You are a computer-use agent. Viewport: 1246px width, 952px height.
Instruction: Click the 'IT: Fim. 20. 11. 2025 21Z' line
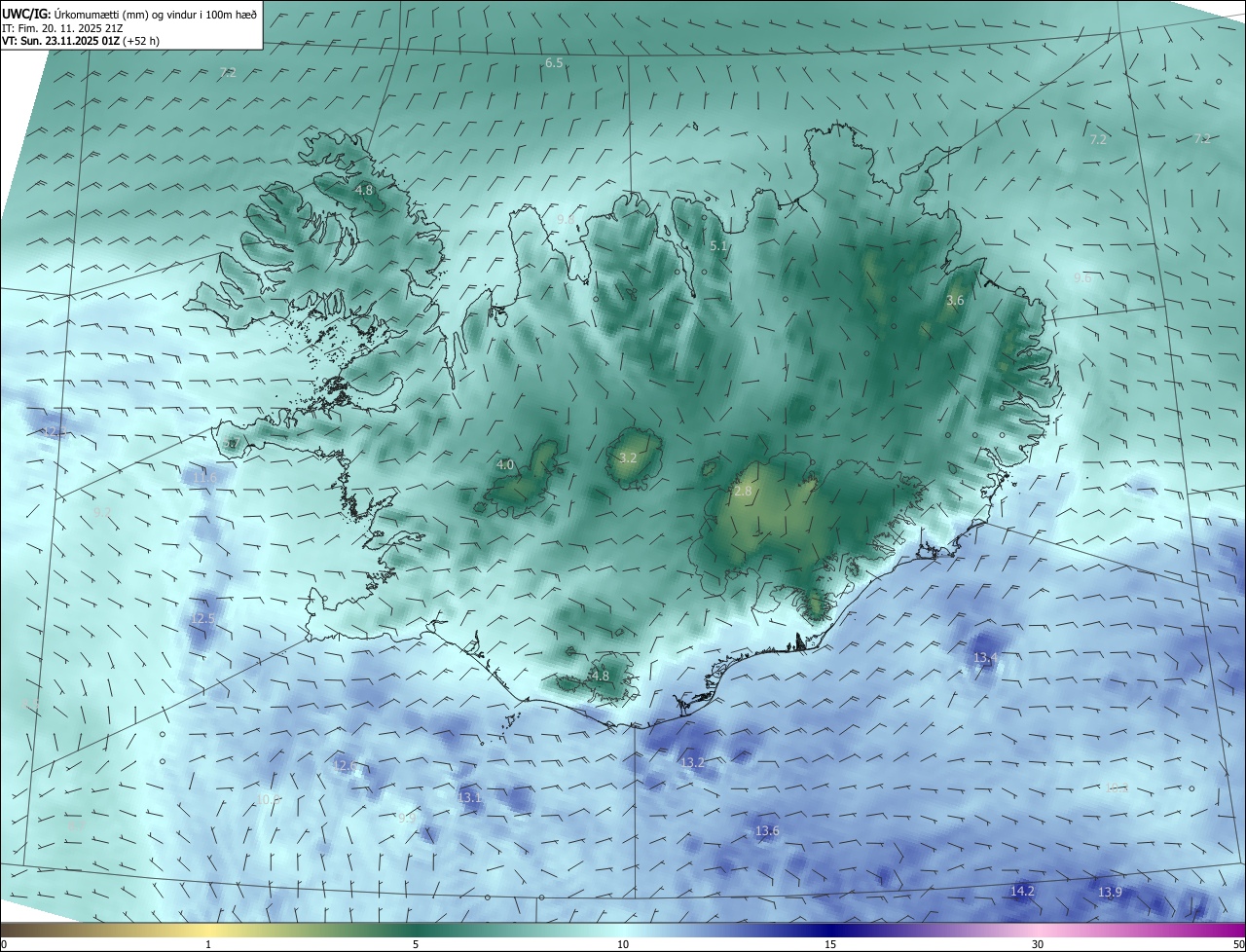click(x=62, y=27)
